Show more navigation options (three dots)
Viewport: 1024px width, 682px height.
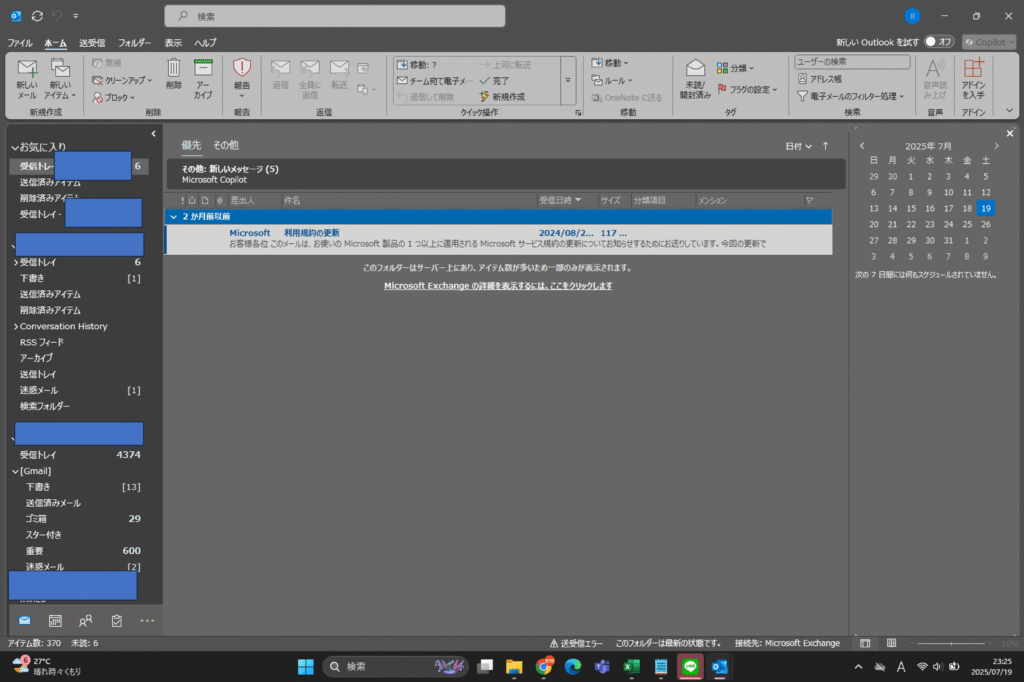[x=148, y=621]
